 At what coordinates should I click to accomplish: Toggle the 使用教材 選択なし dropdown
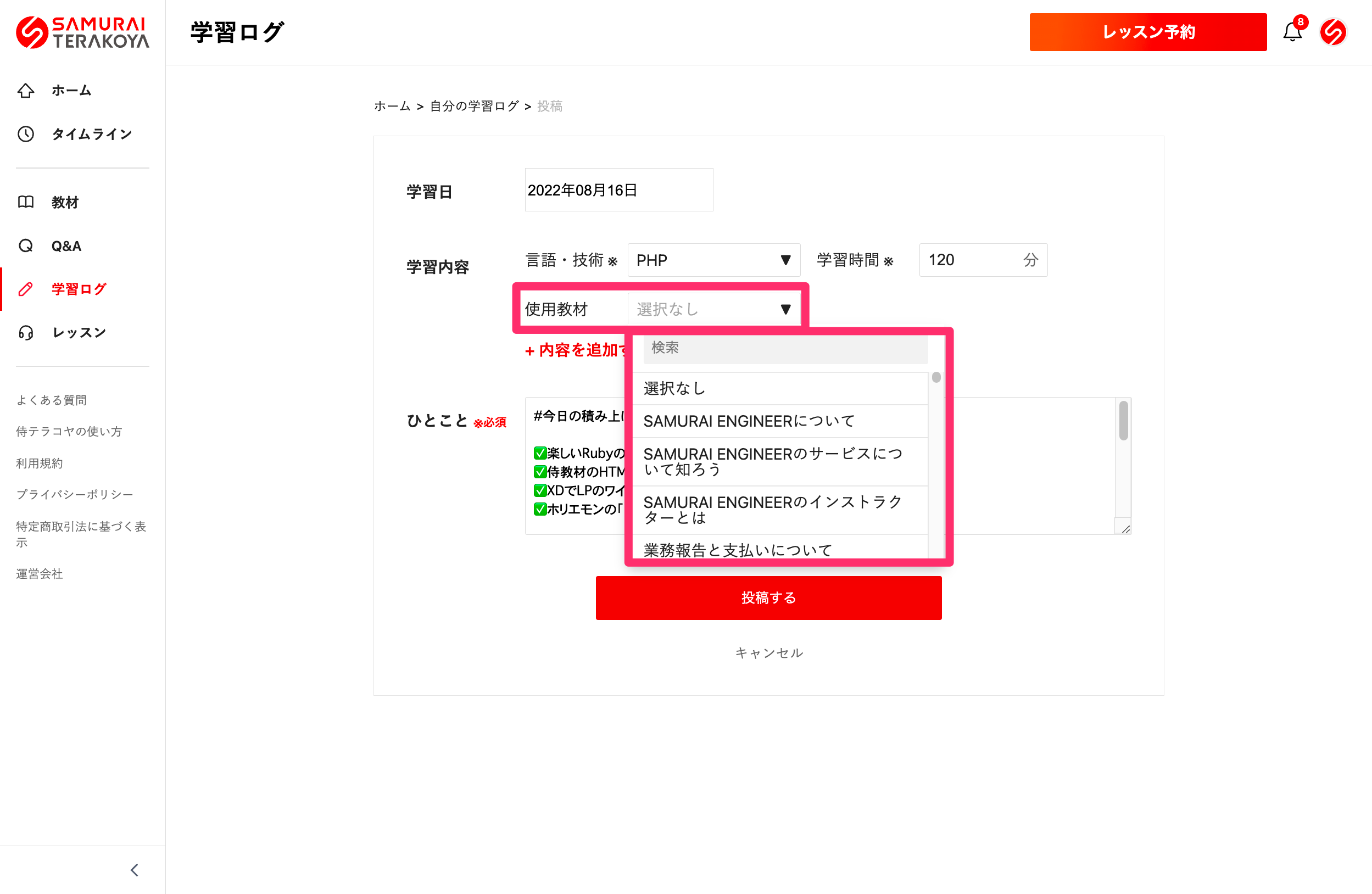tap(713, 310)
